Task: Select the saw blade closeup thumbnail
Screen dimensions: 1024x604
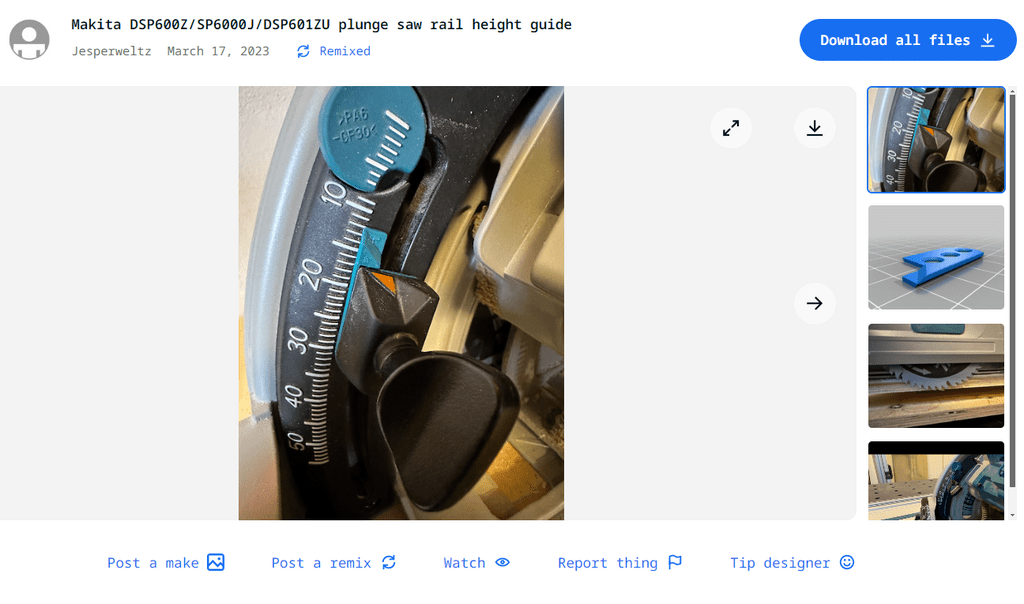Action: [x=936, y=375]
